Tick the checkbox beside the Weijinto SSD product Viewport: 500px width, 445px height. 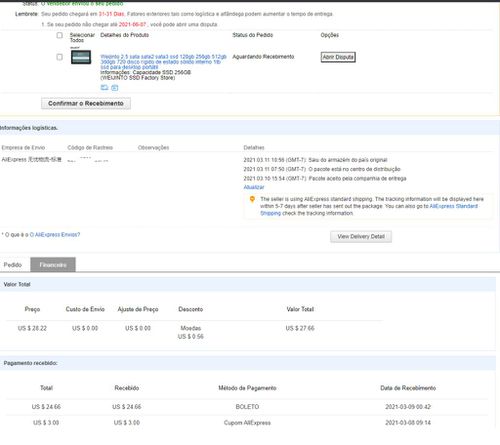tap(59, 57)
